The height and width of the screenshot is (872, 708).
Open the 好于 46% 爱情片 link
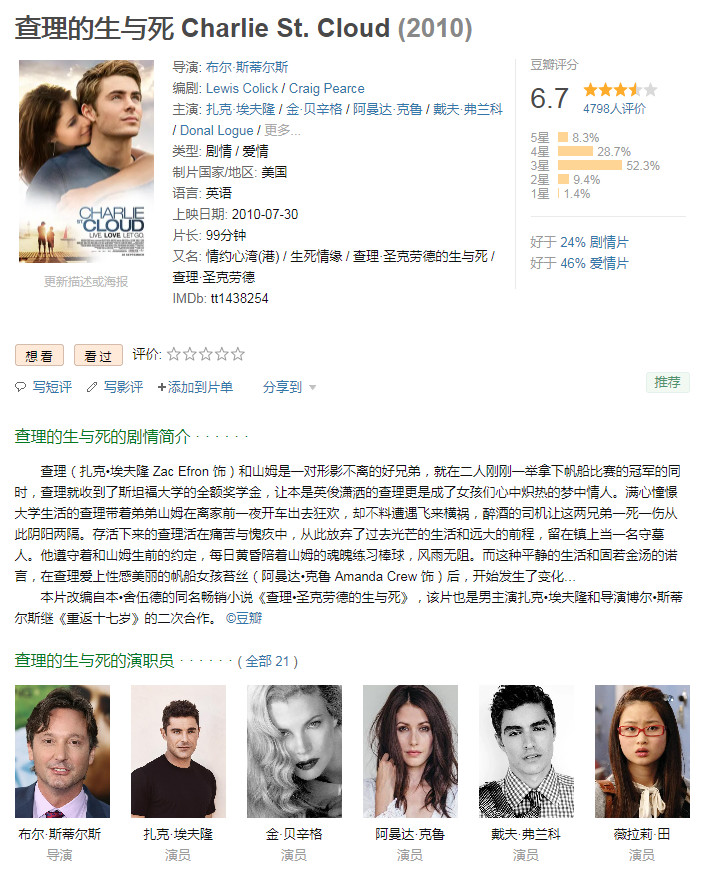579,263
